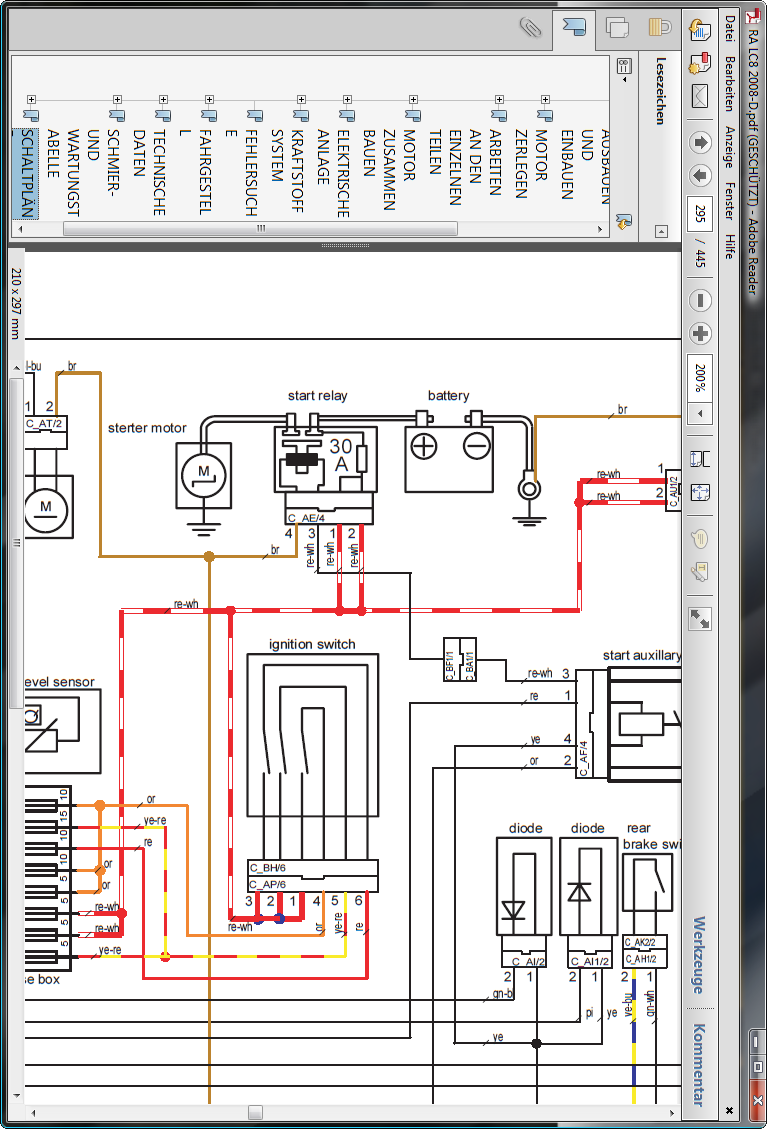Open the Anzeige menu

[730, 144]
